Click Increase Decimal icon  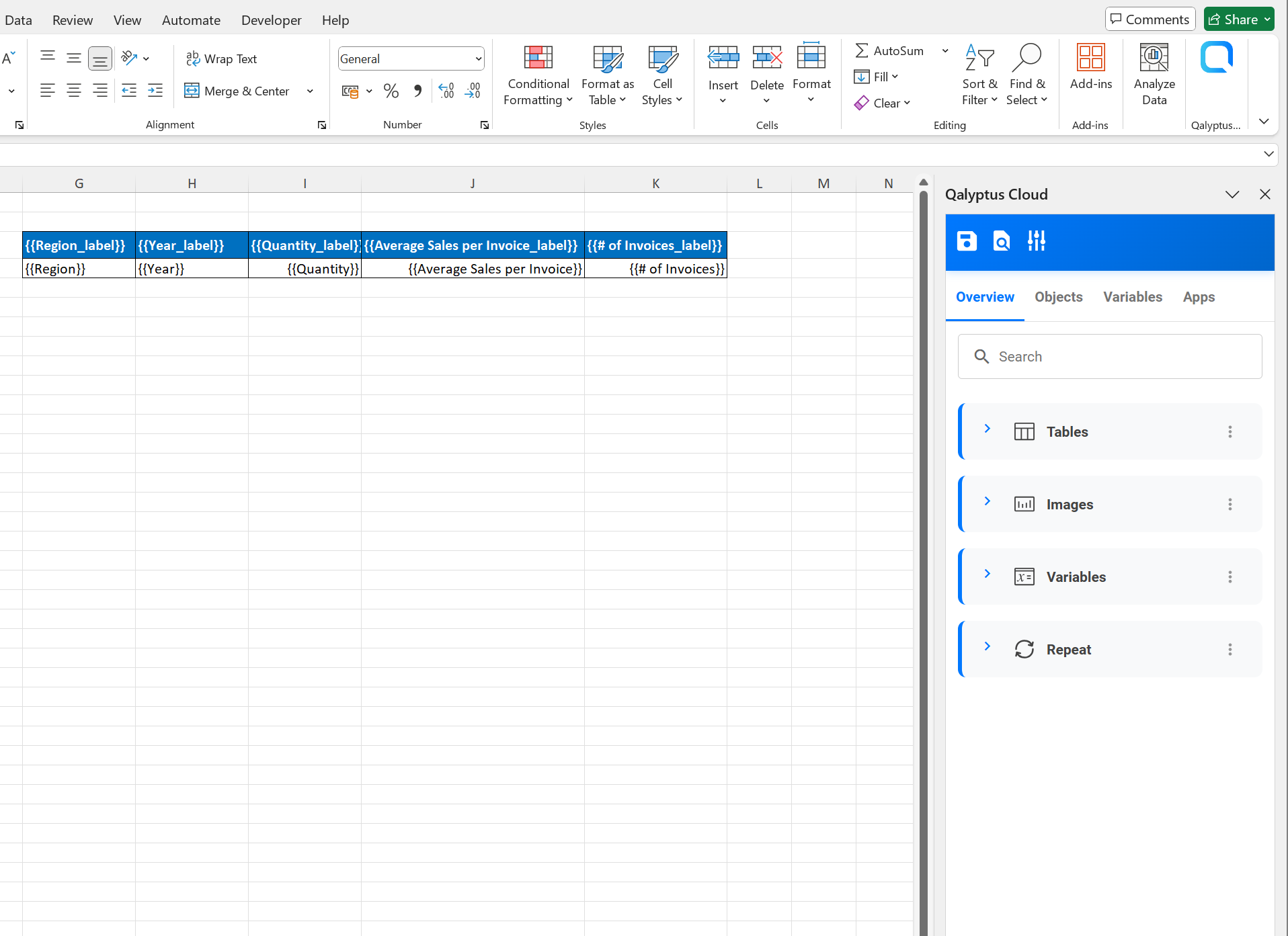(446, 90)
